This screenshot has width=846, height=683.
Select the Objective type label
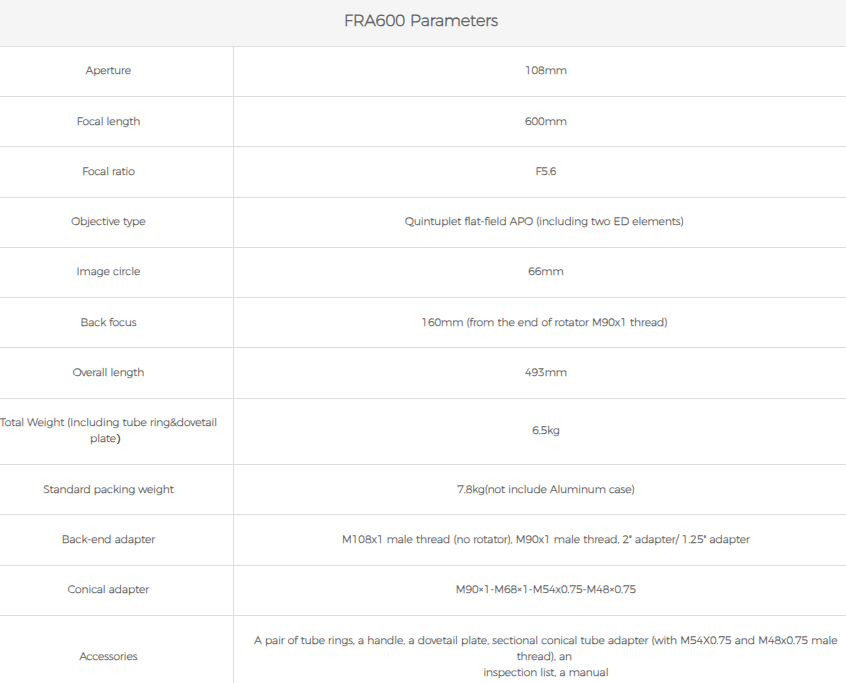click(108, 221)
